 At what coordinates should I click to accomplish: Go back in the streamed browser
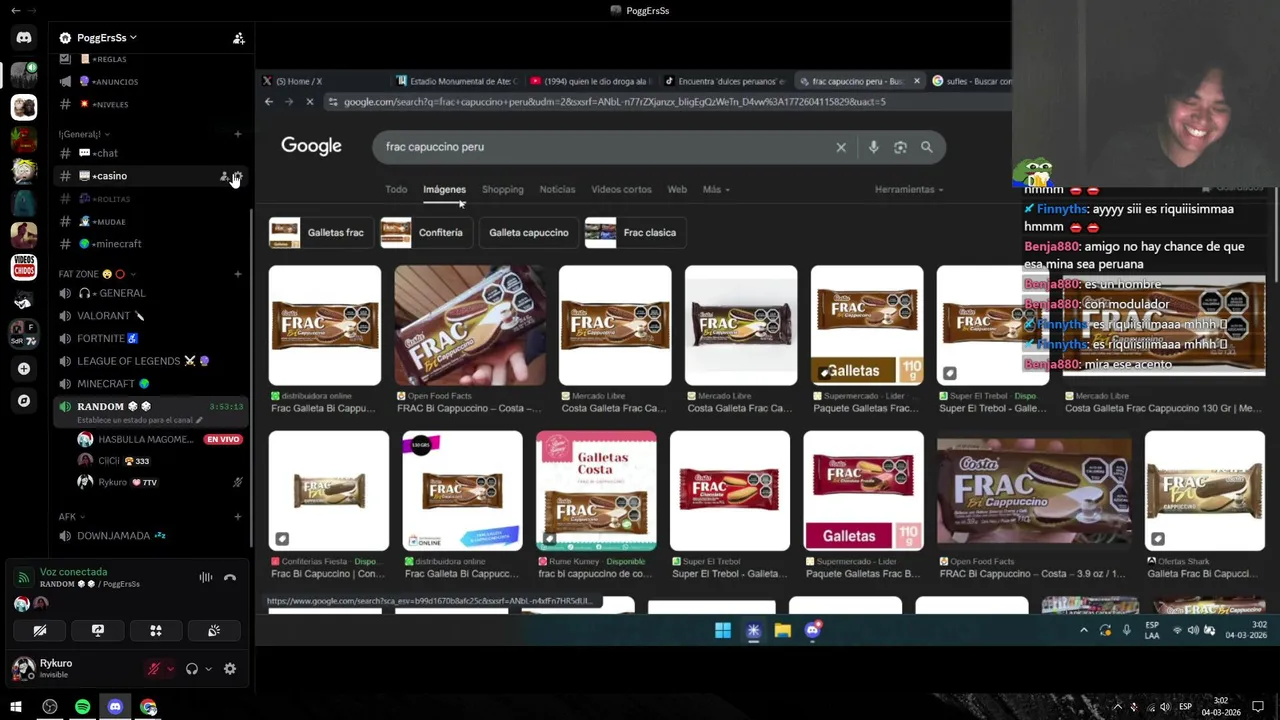tap(269, 102)
